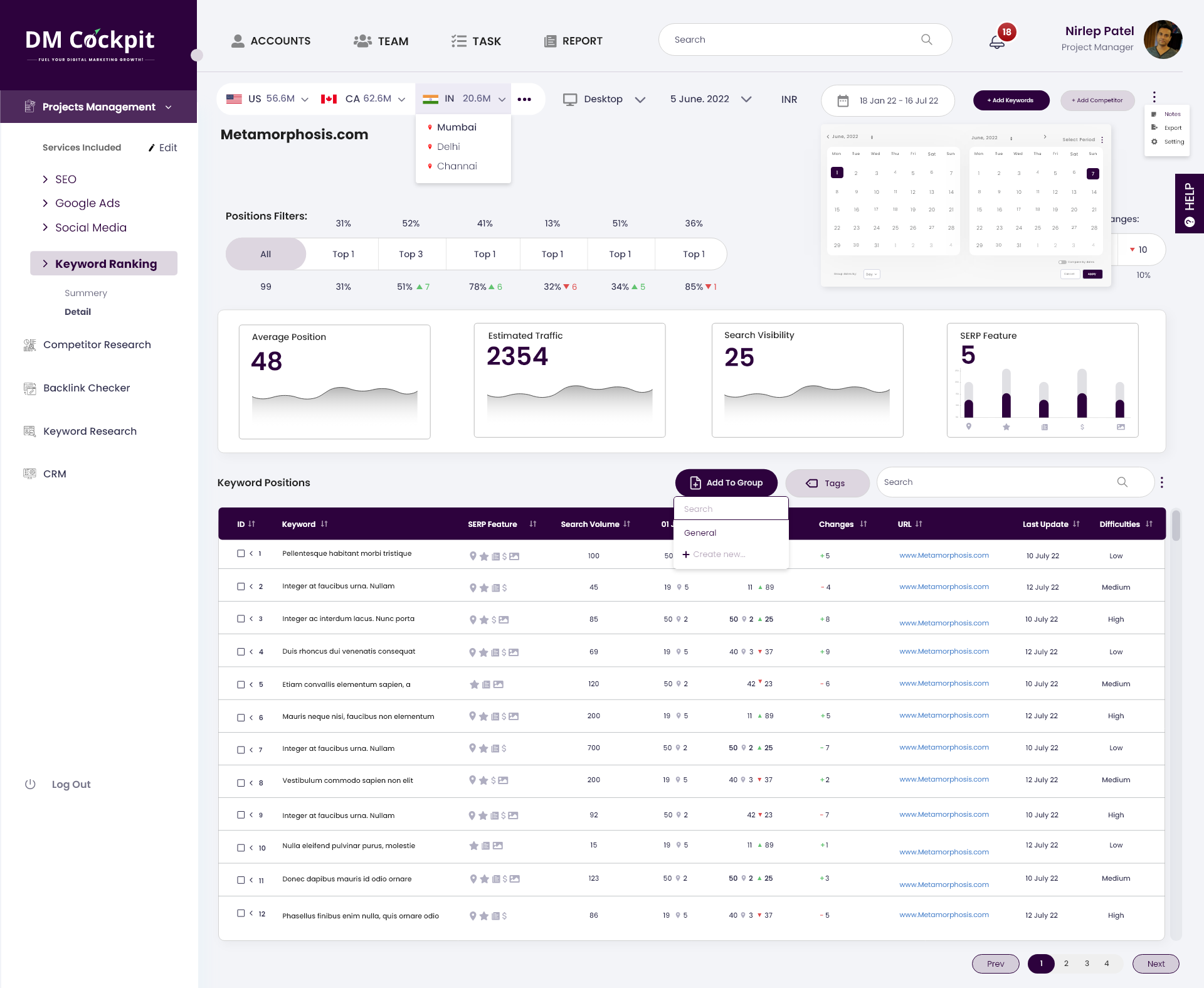Click the notifications bell icon
Image resolution: width=1204 pixels, height=988 pixels.
coord(996,42)
